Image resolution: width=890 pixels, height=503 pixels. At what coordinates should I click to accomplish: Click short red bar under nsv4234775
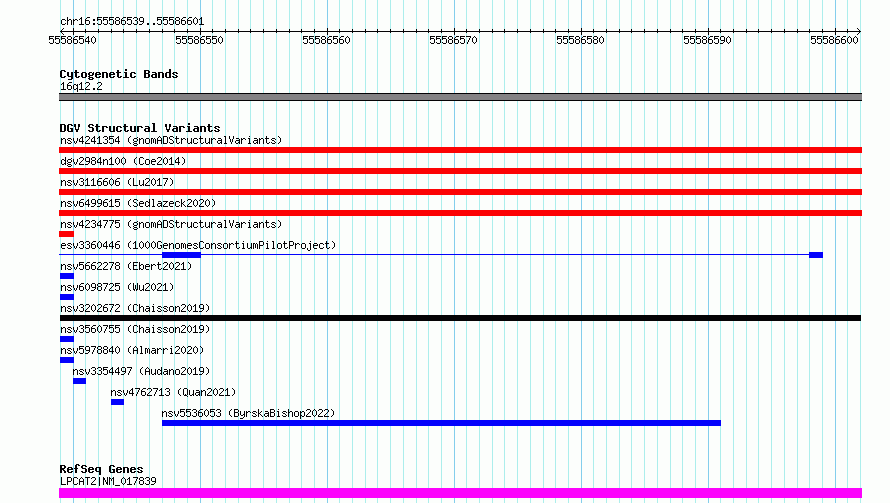tap(66, 234)
